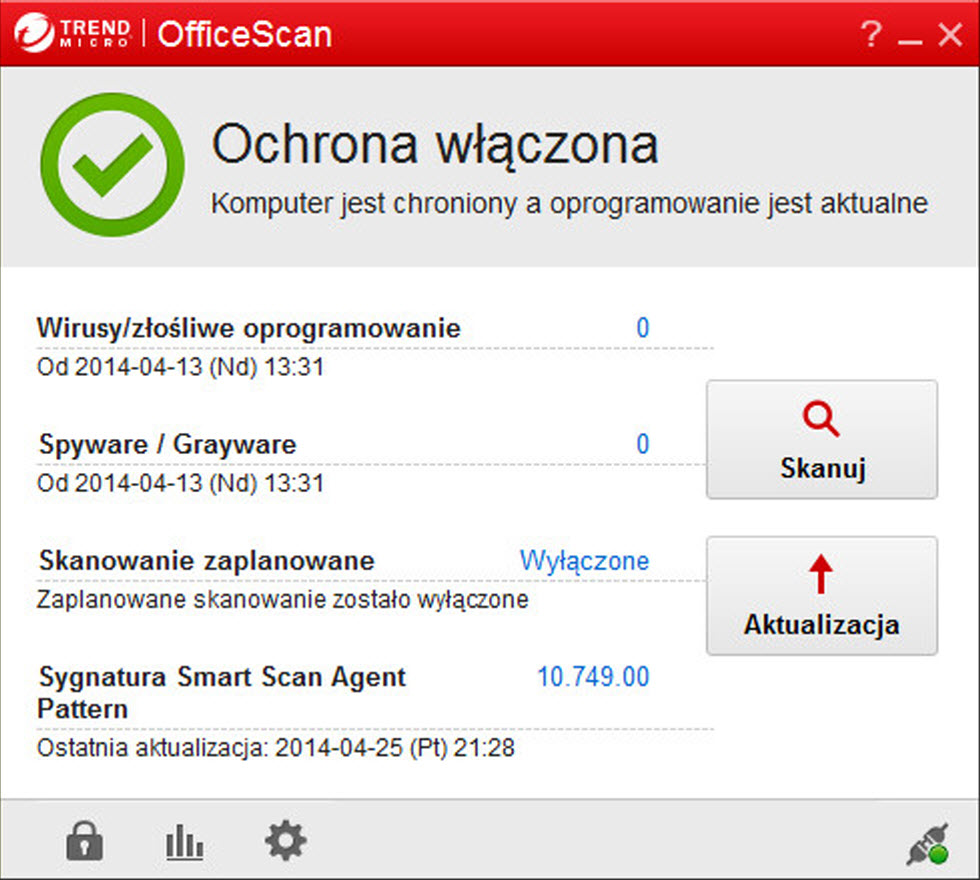Select the Wirusy/złośliwe oprogramowanie label

pos(249,328)
